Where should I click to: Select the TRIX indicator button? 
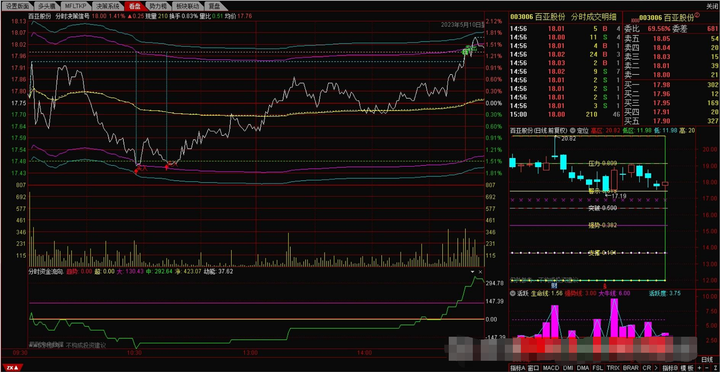pos(613,368)
